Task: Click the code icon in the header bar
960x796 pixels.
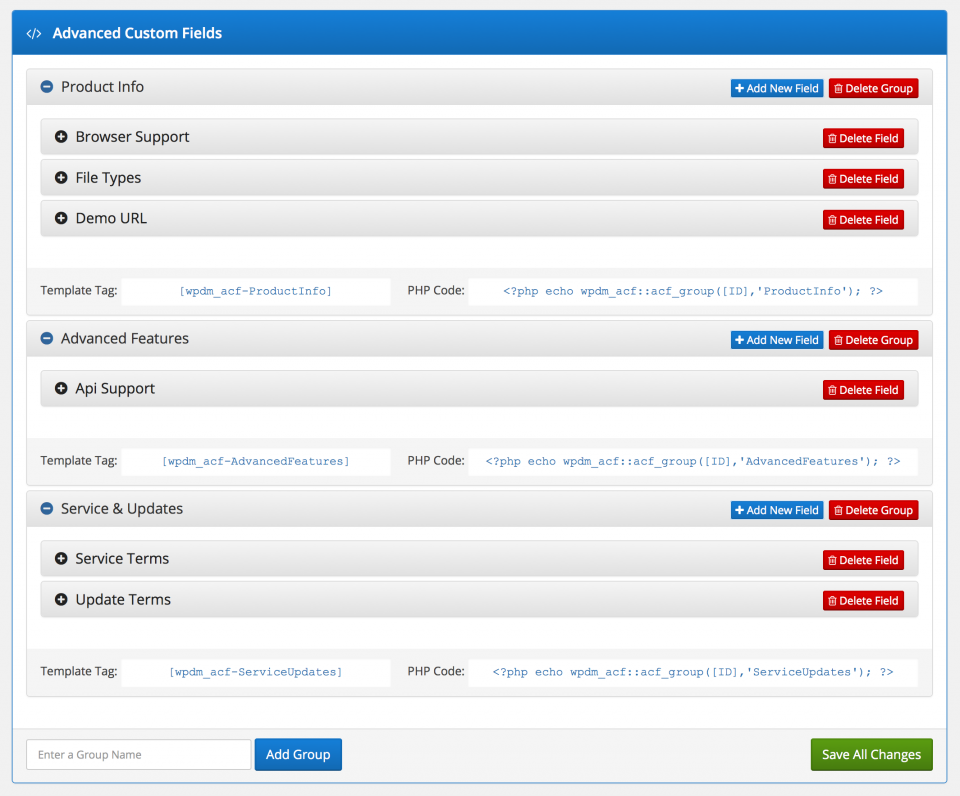Action: pyautogui.click(x=32, y=32)
